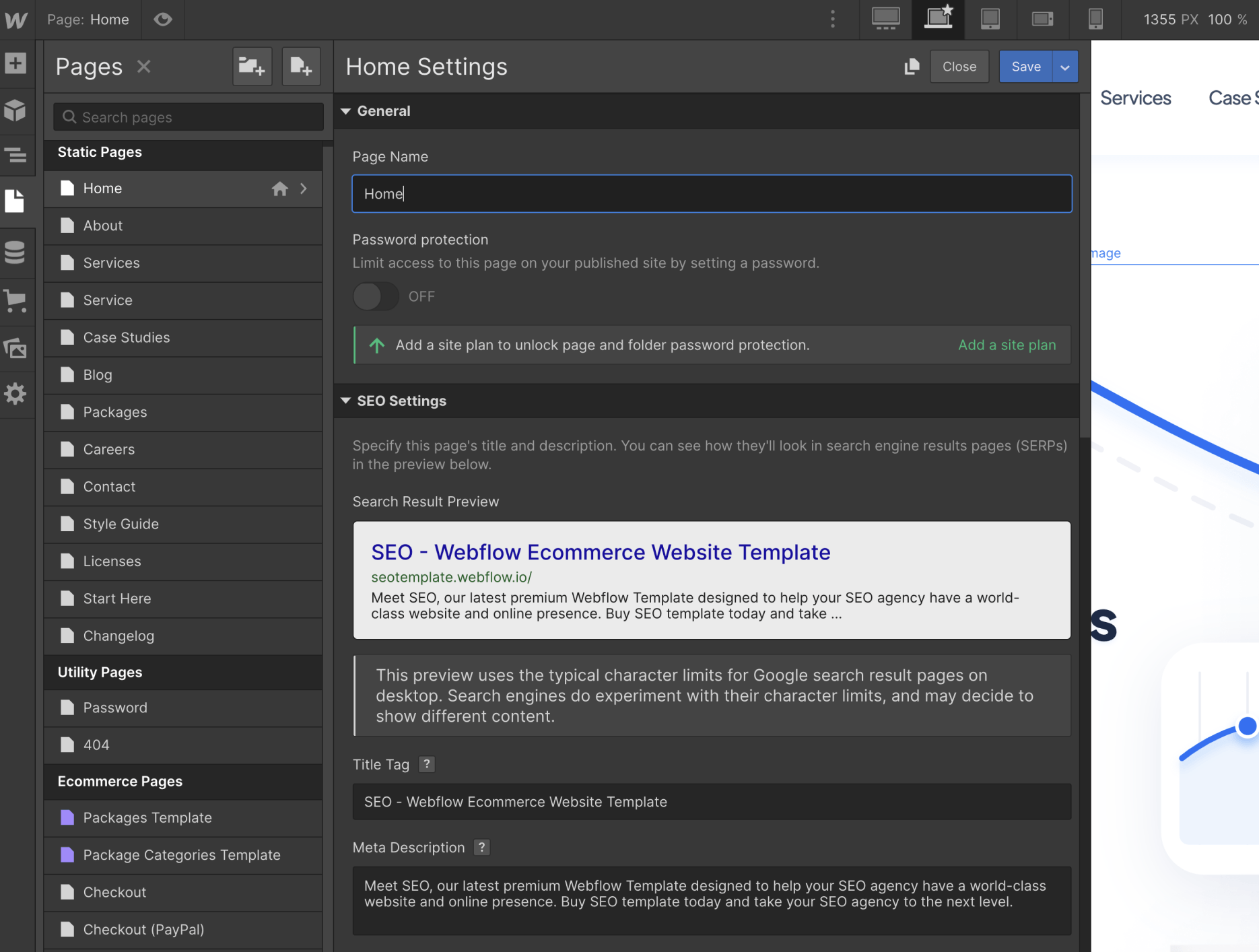Open the Navigator panel
1259x952 pixels.
click(x=15, y=155)
